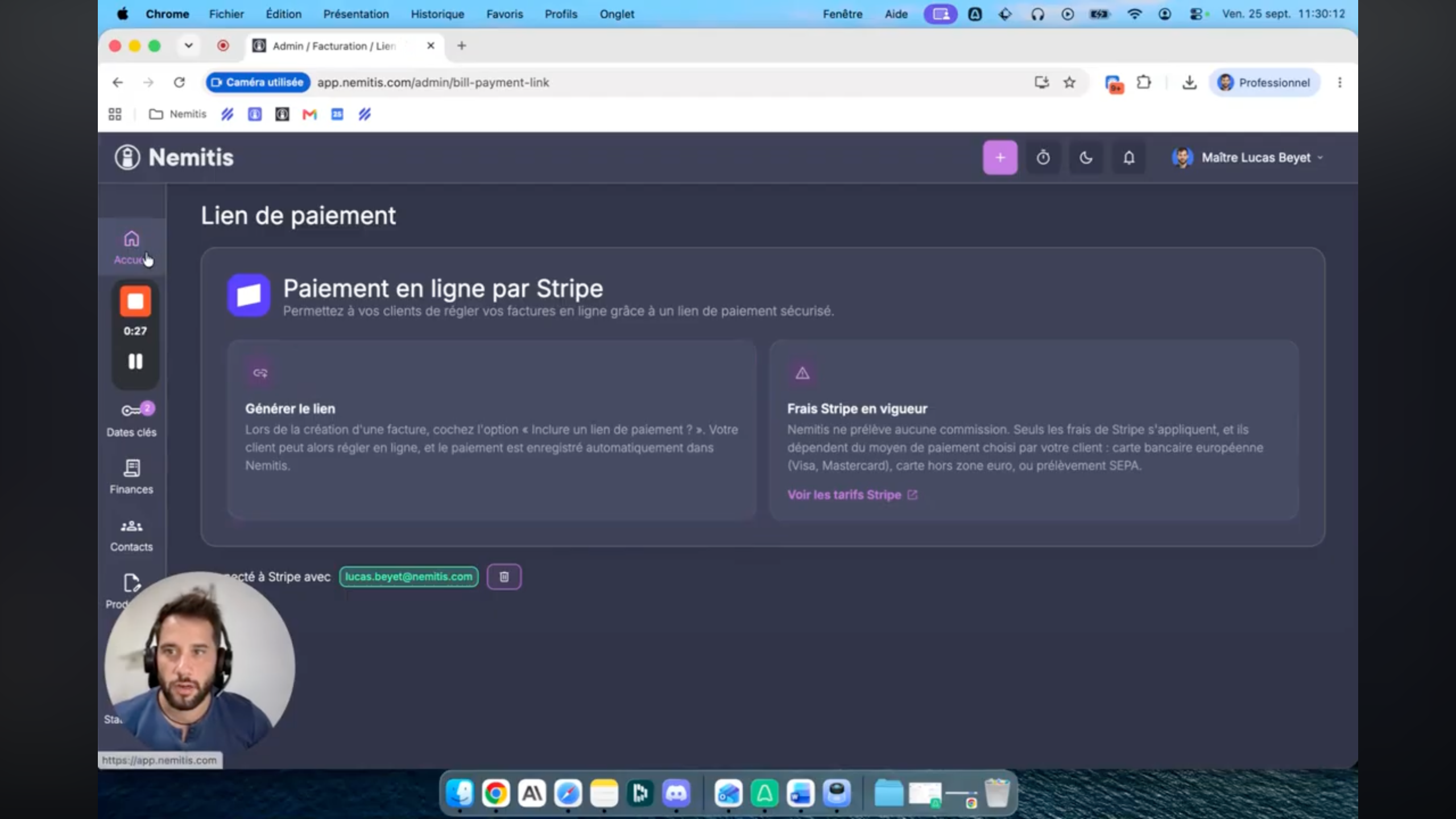The image size is (1456, 819).
Task: Open Nemitis bookmarks folder
Action: [177, 114]
